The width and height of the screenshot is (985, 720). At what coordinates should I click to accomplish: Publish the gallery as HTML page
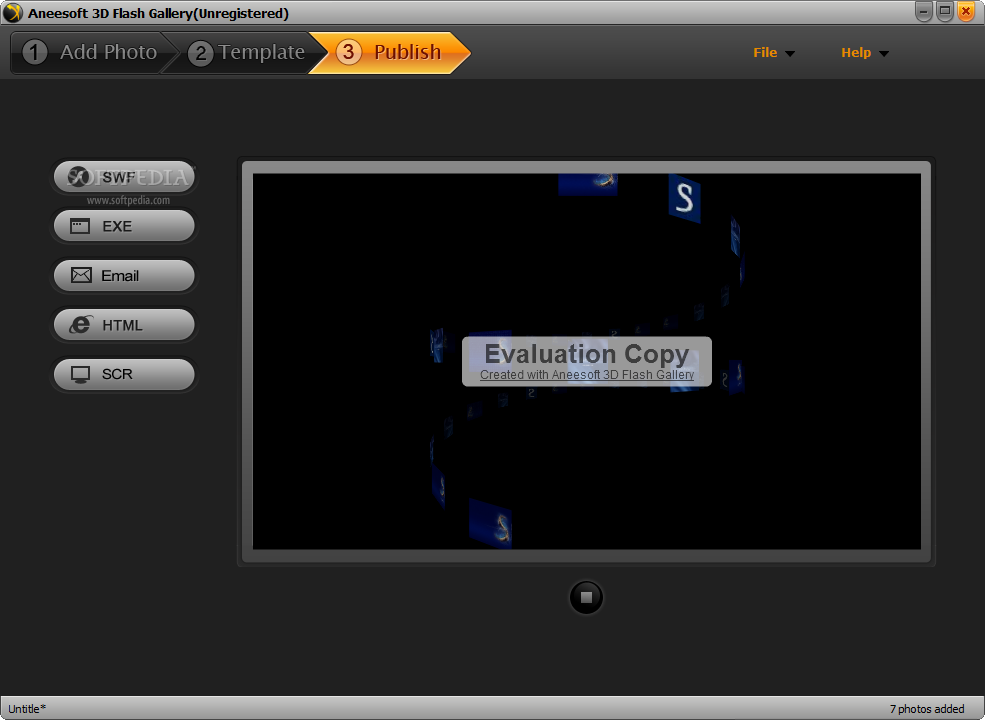coord(124,325)
